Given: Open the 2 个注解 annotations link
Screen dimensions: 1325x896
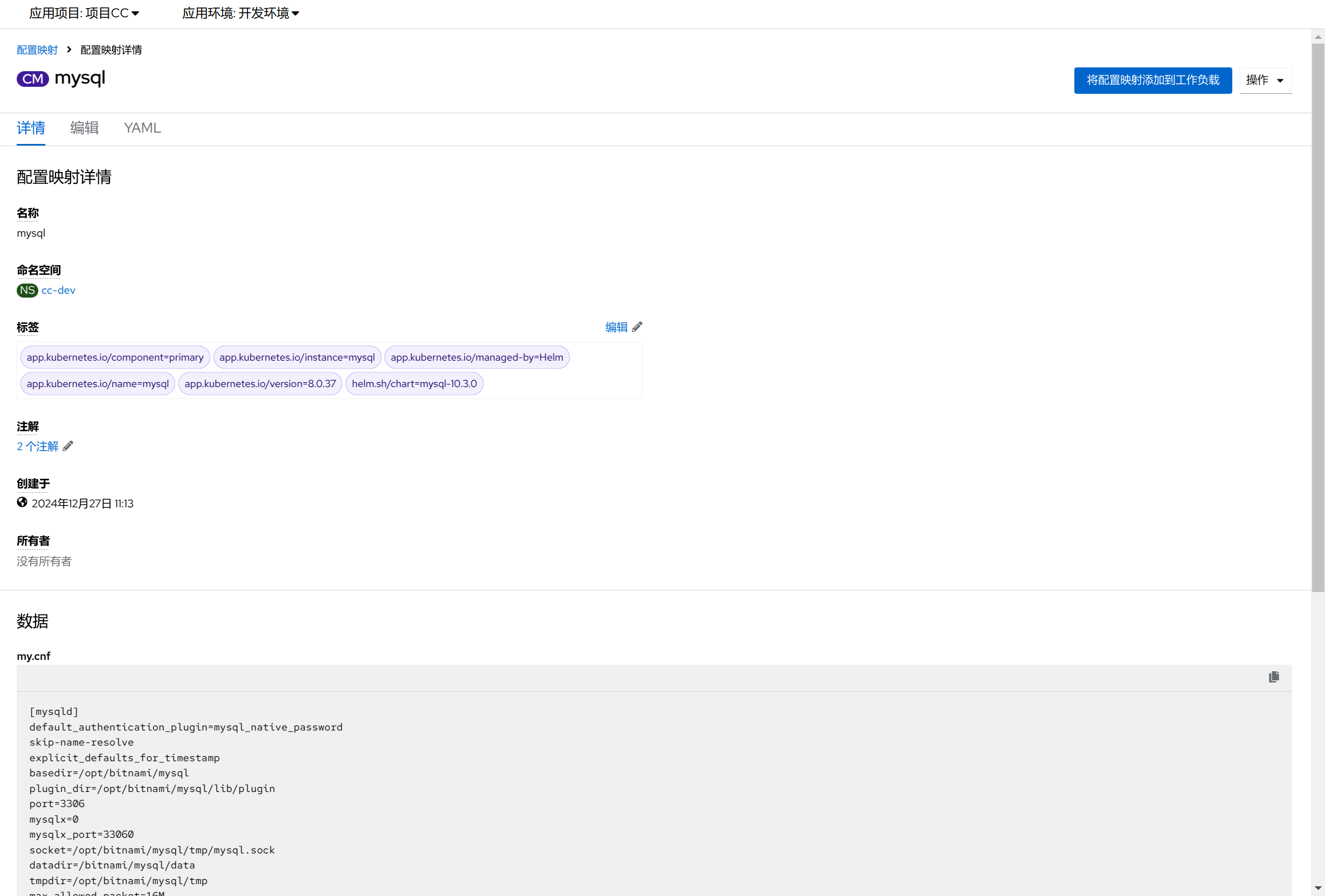Looking at the screenshot, I should point(38,446).
